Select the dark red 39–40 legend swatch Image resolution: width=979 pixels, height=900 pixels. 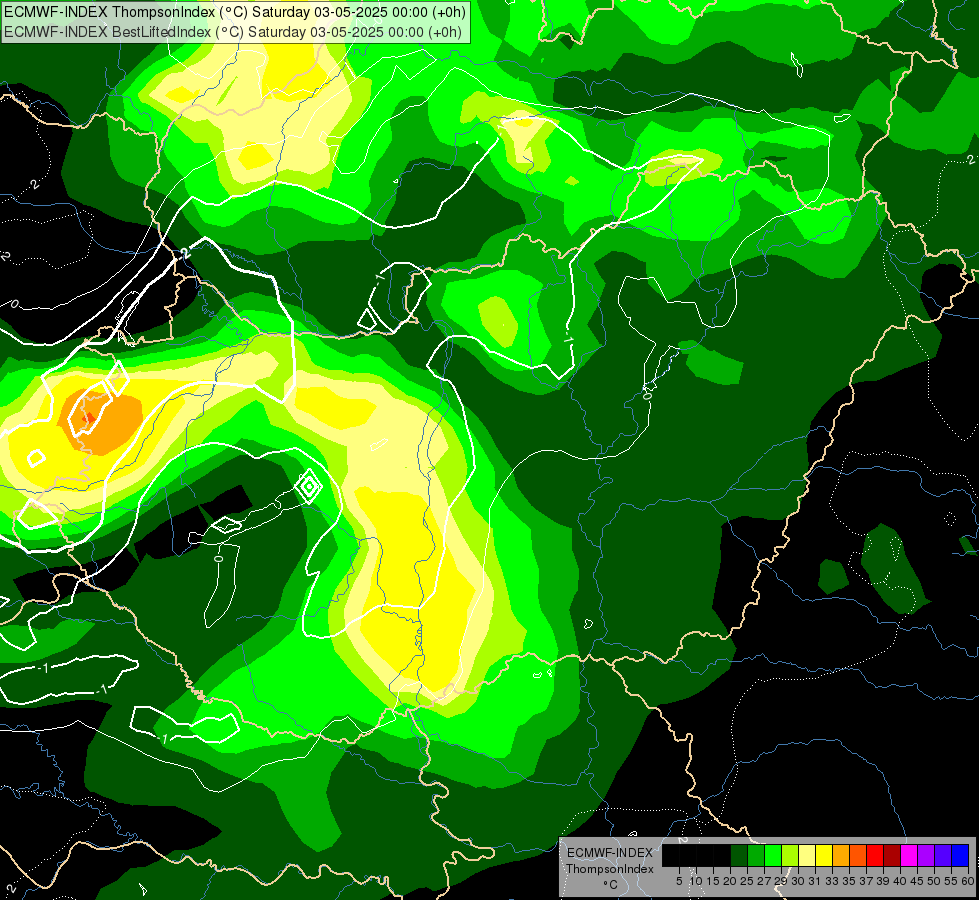pyautogui.click(x=892, y=856)
